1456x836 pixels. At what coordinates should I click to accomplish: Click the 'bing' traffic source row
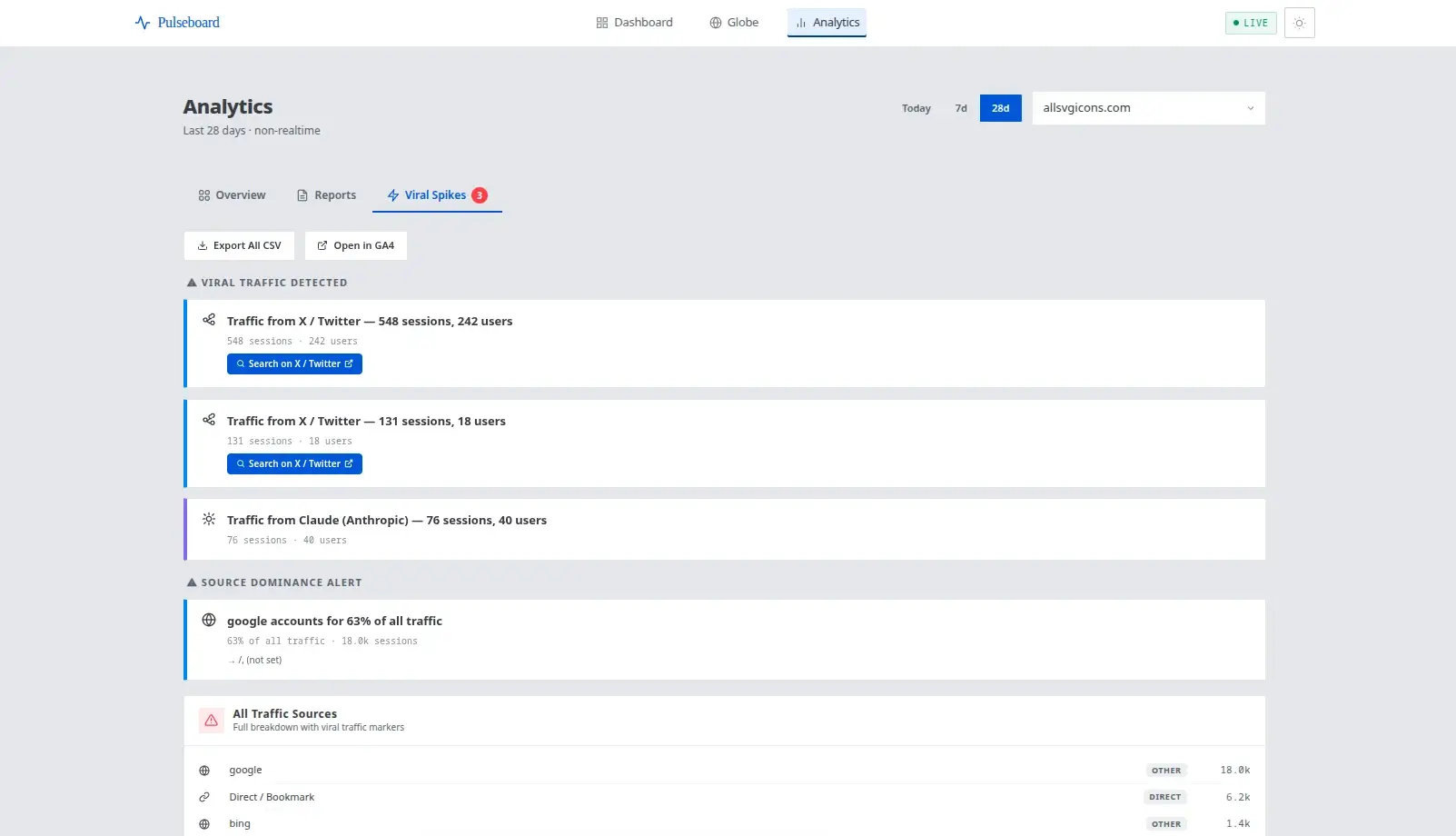tap(724, 824)
